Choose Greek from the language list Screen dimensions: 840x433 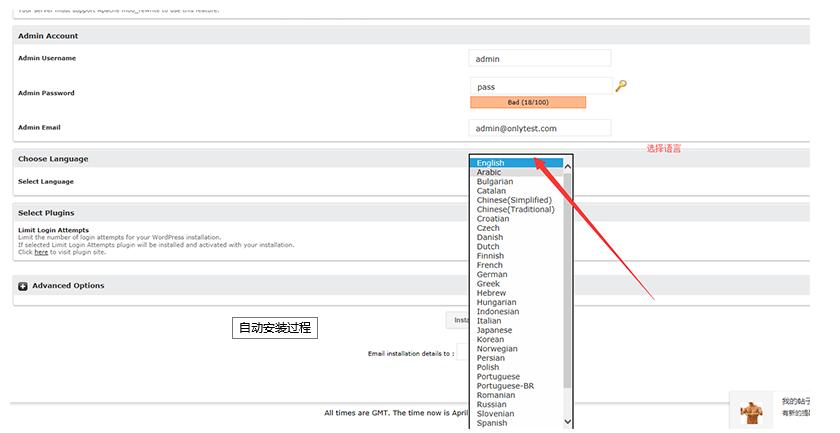click(516, 283)
